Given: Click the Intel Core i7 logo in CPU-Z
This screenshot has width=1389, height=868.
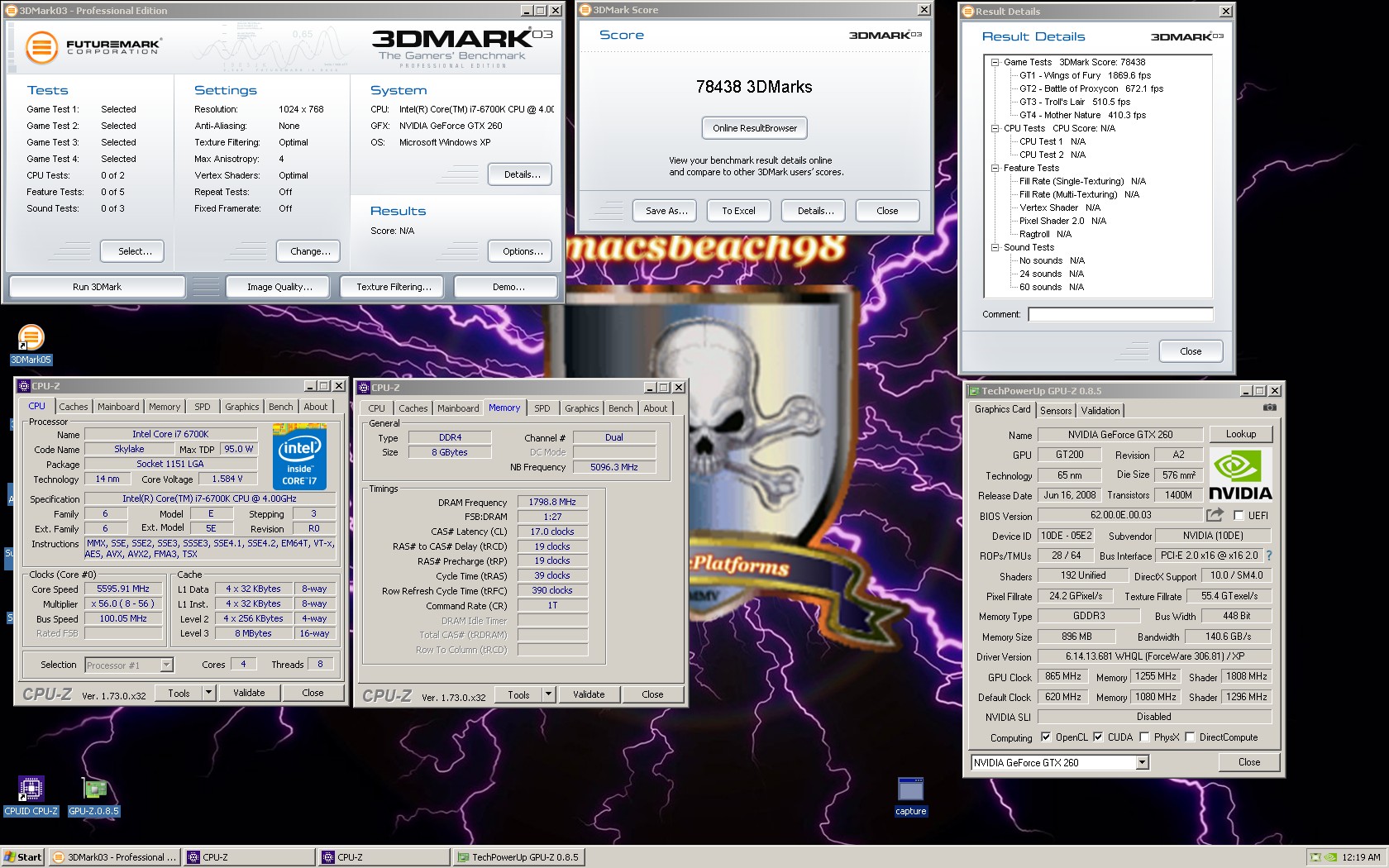Looking at the screenshot, I should (299, 457).
